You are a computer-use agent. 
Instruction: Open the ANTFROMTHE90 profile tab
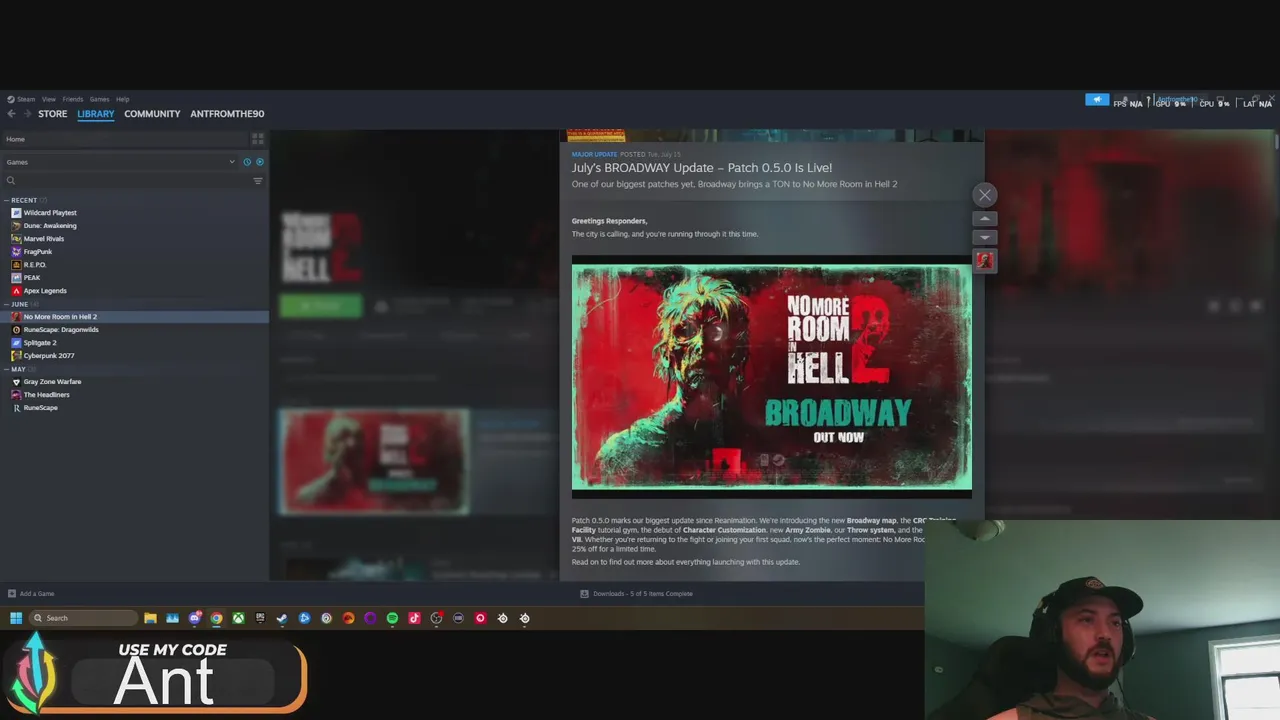tap(227, 114)
